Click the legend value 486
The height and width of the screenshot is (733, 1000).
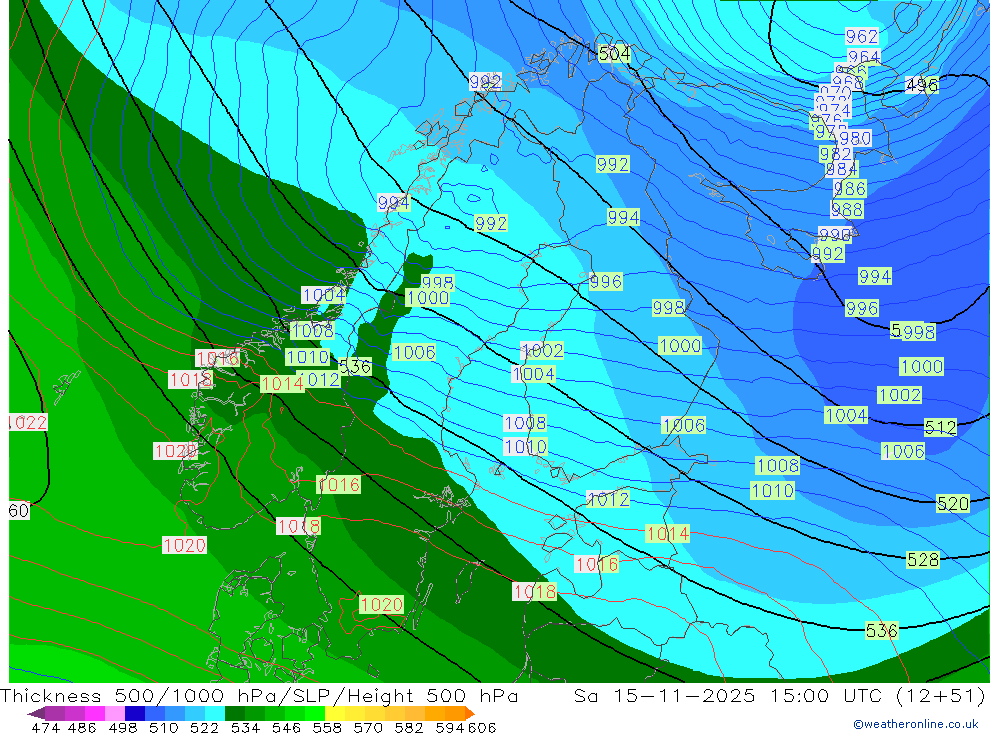82,727
